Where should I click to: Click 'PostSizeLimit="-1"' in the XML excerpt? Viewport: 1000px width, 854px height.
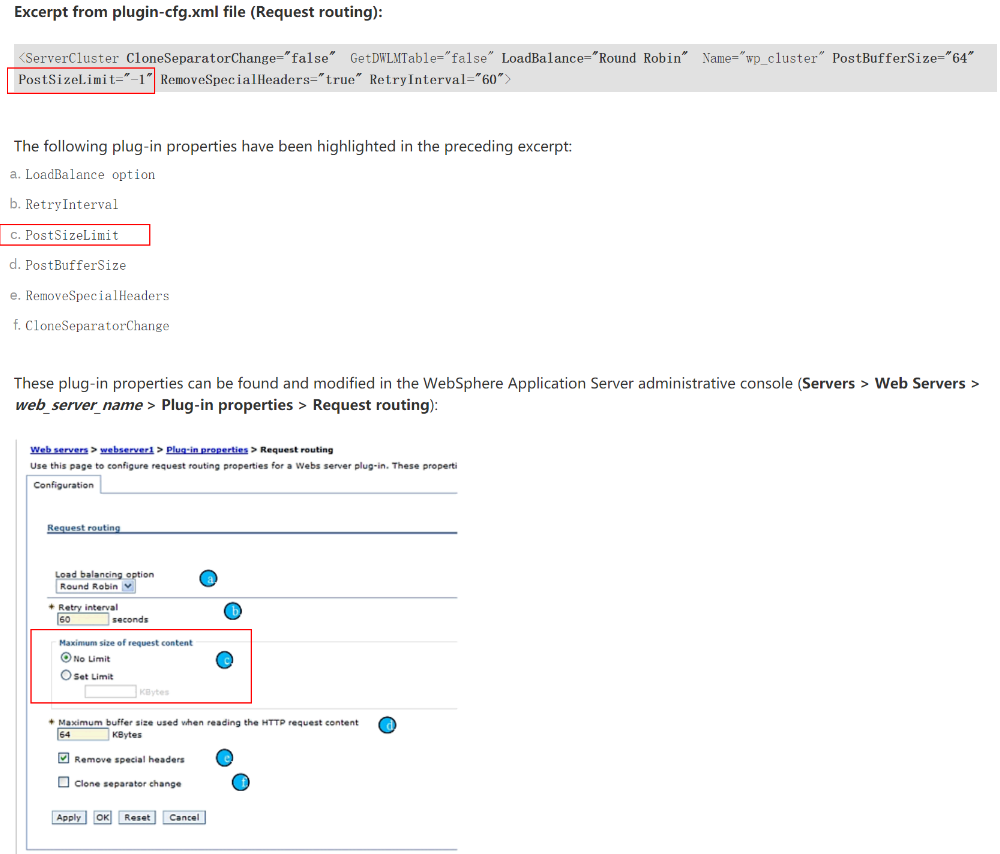click(85, 80)
